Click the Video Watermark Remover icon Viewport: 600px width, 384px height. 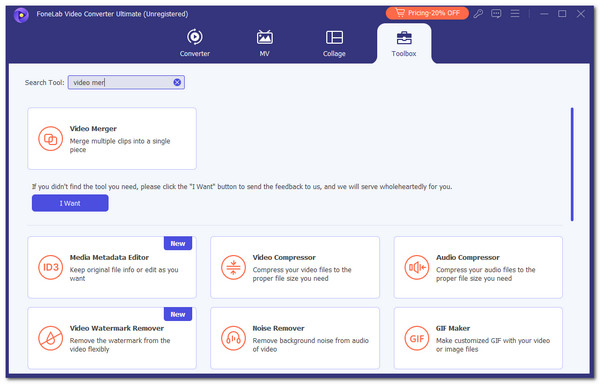pos(51,338)
